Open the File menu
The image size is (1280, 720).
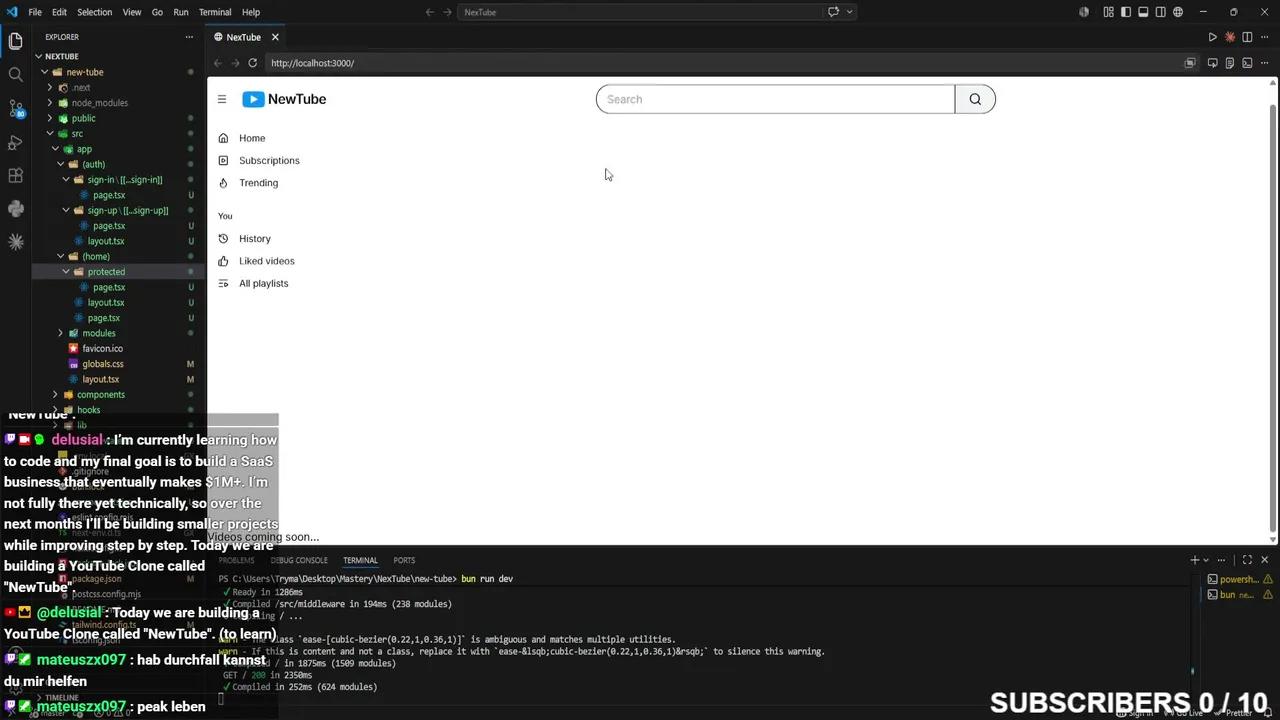pyautogui.click(x=35, y=12)
